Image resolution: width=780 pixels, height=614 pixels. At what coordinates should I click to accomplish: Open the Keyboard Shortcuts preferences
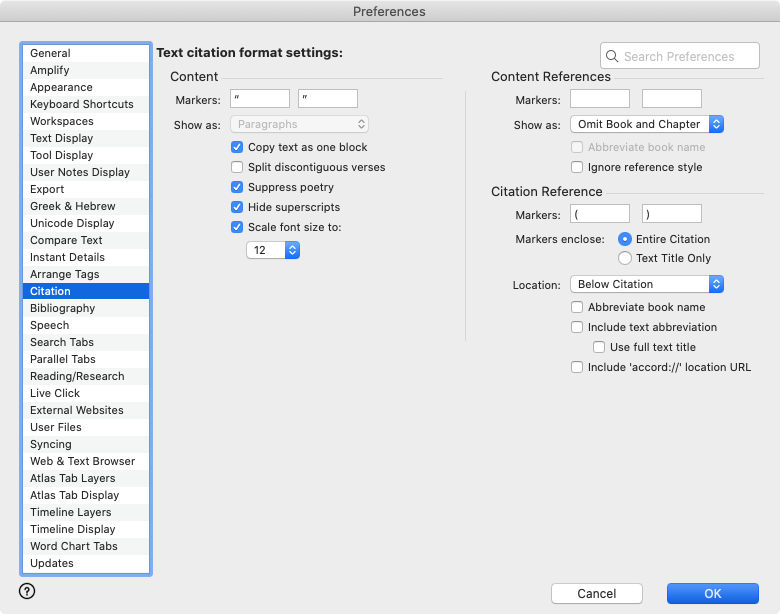81,104
